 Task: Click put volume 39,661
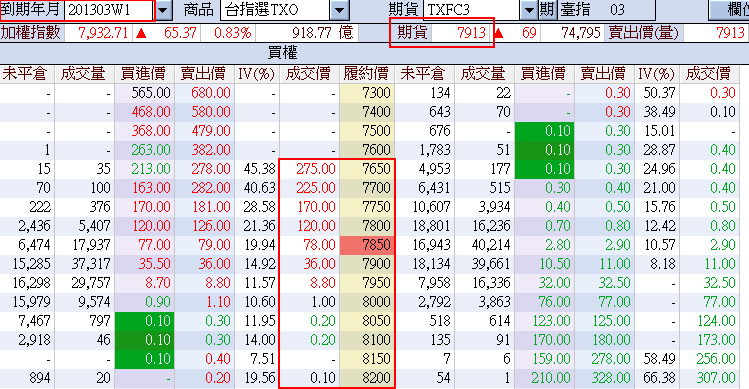(x=491, y=264)
